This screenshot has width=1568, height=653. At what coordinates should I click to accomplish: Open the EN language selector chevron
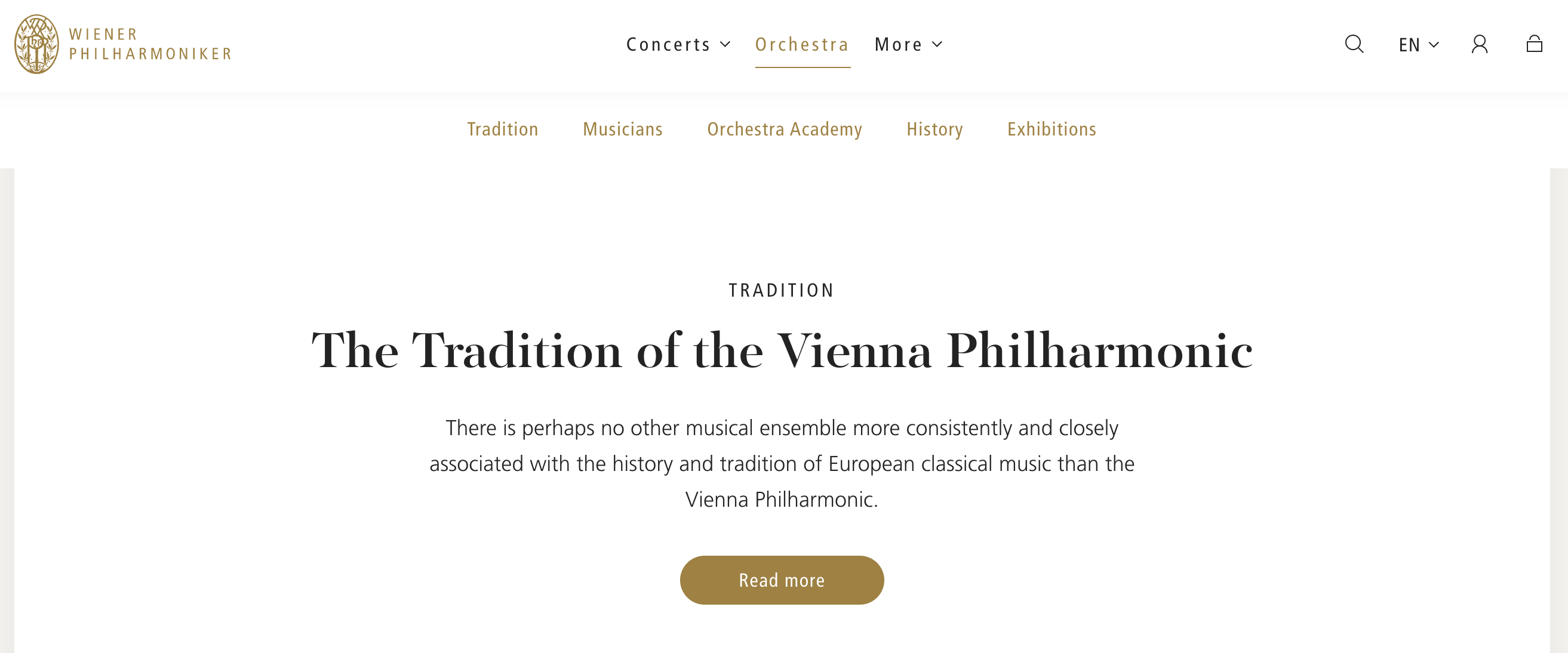pyautogui.click(x=1434, y=44)
